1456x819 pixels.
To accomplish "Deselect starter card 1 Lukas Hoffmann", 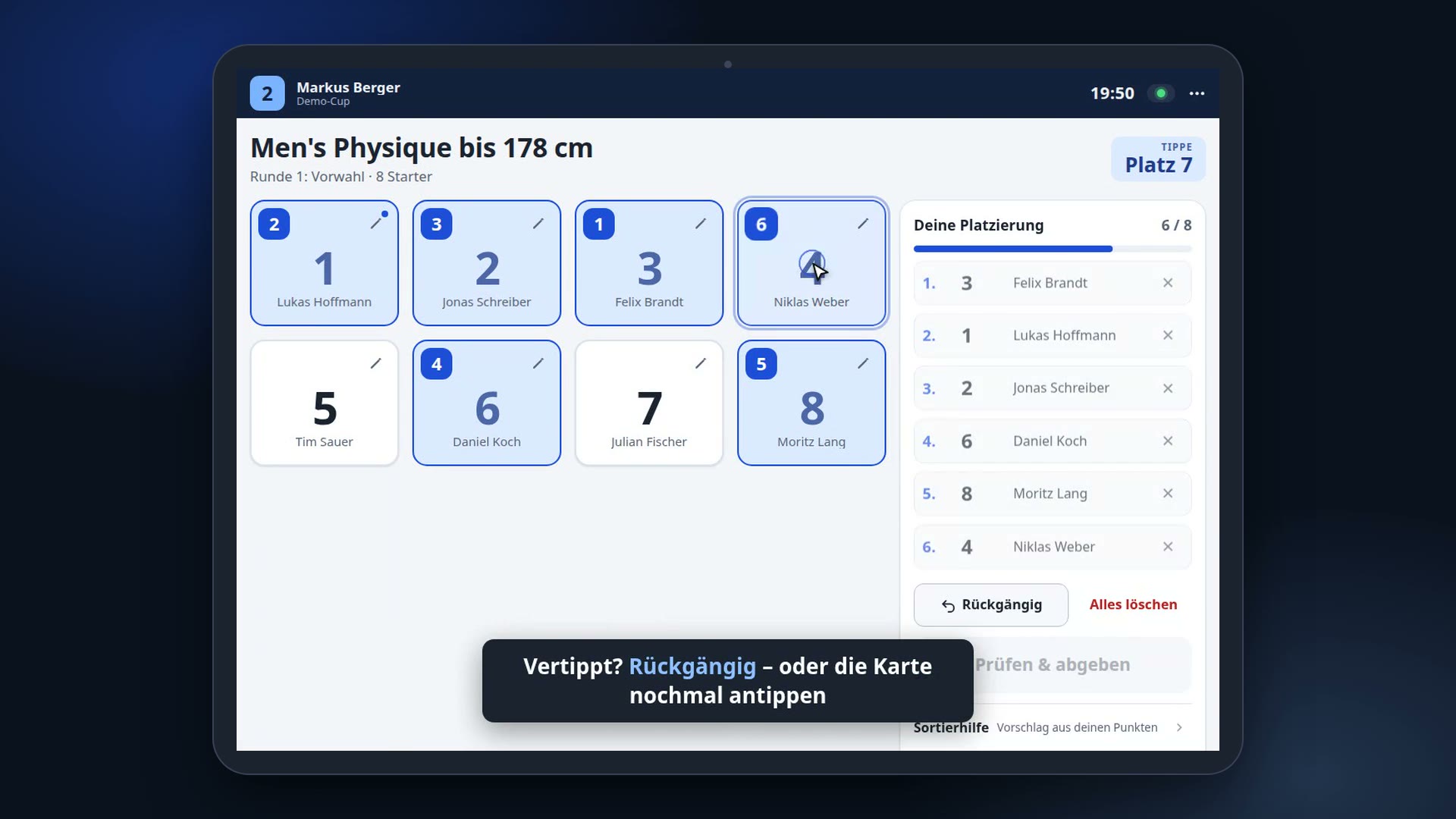I will [325, 263].
